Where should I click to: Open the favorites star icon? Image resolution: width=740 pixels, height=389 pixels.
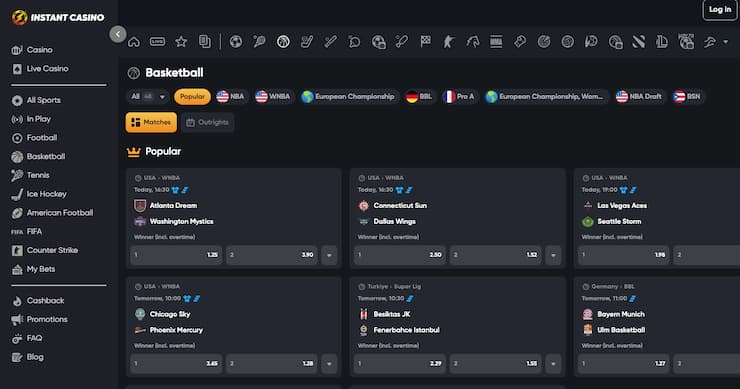(x=181, y=42)
